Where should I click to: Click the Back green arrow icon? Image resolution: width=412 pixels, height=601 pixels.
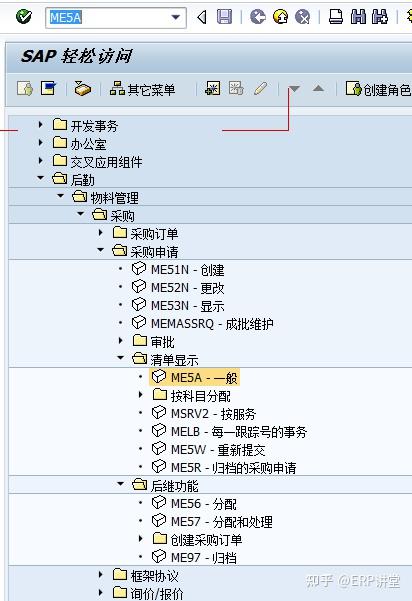[x=258, y=17]
